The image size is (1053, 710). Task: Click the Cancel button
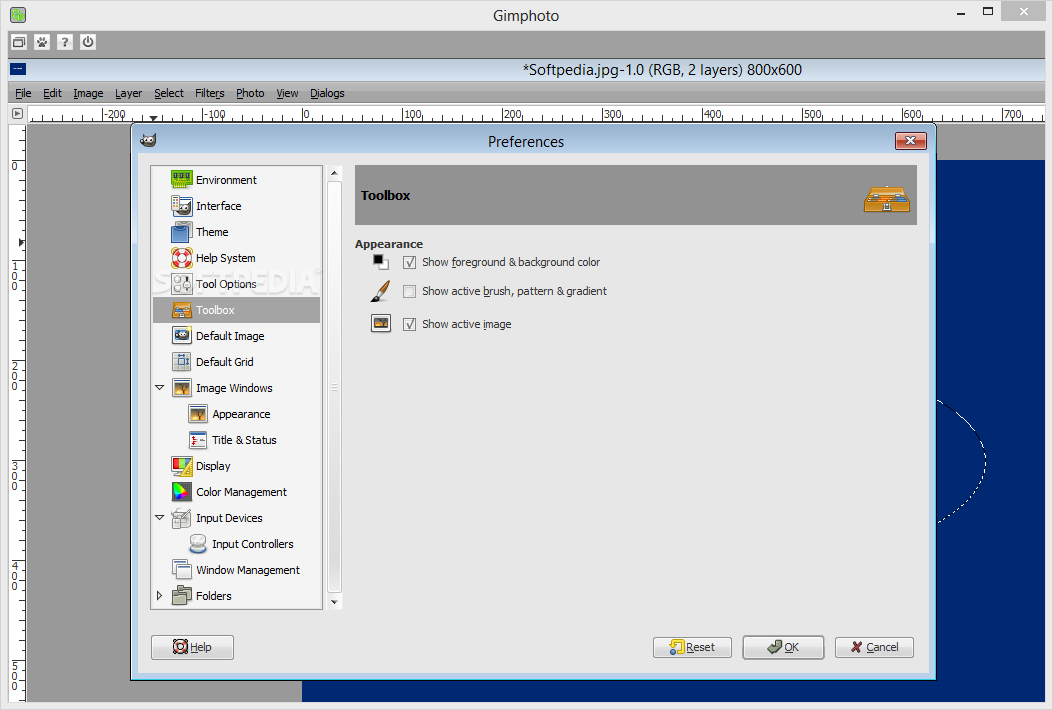coord(874,647)
